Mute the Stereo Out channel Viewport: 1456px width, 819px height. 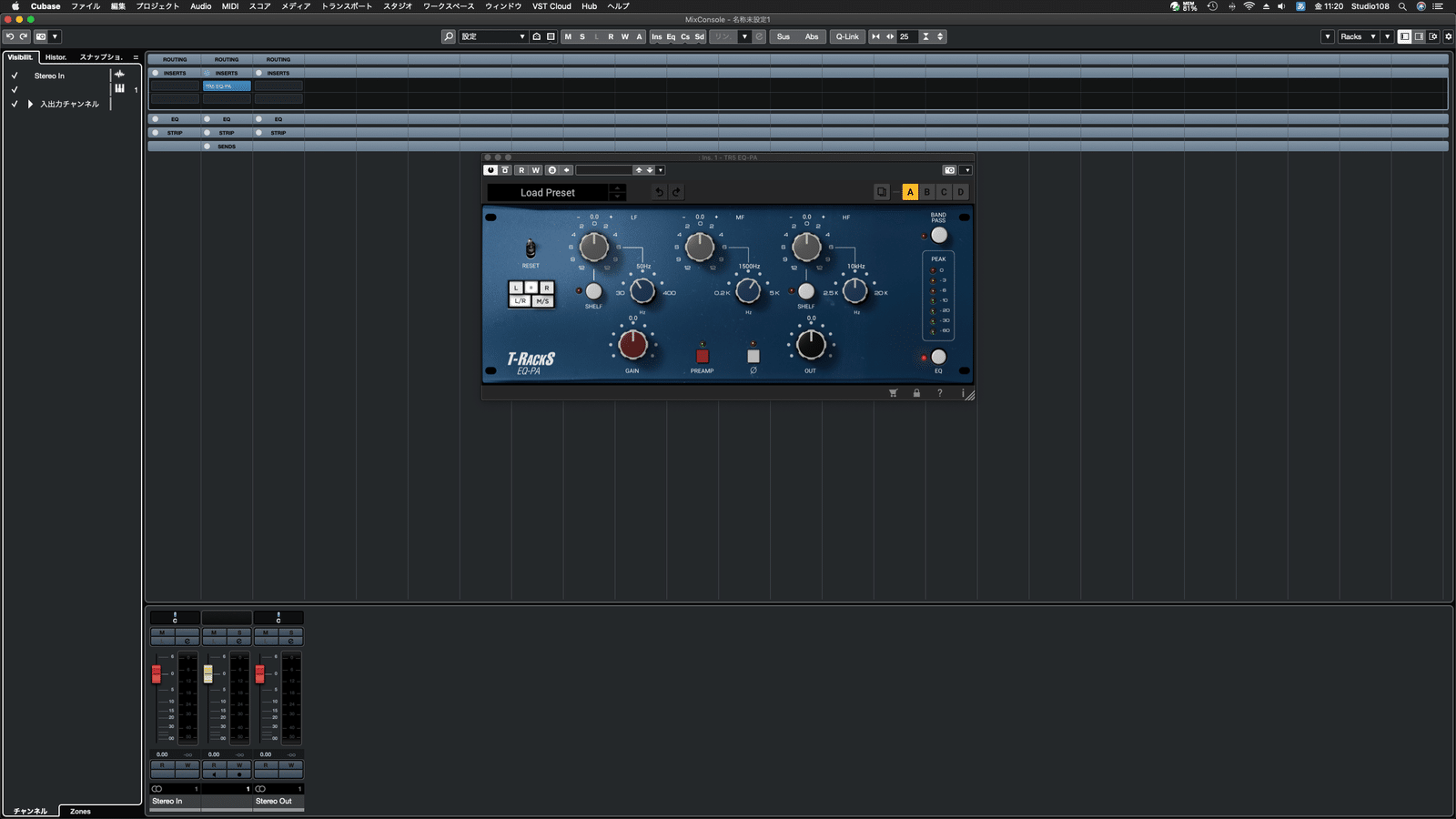266,632
